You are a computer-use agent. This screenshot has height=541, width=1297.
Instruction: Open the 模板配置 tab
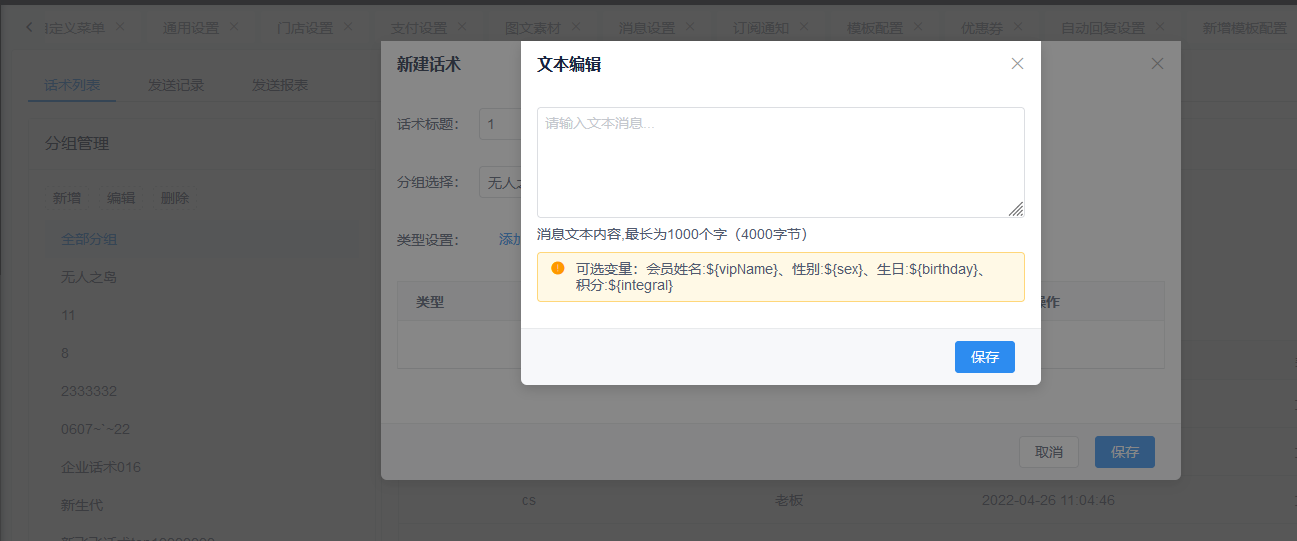coord(874,28)
